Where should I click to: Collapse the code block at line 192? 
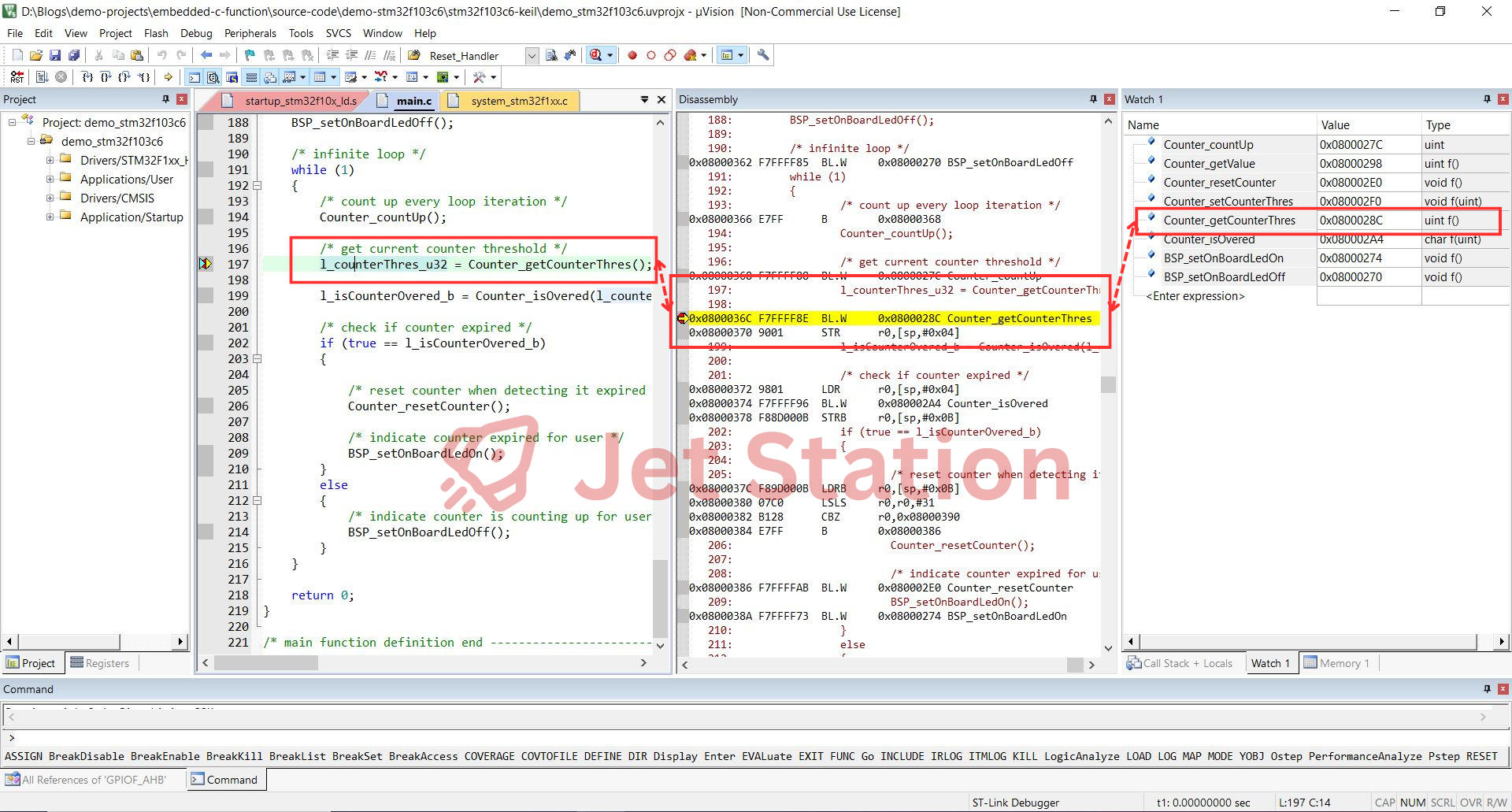(257, 186)
